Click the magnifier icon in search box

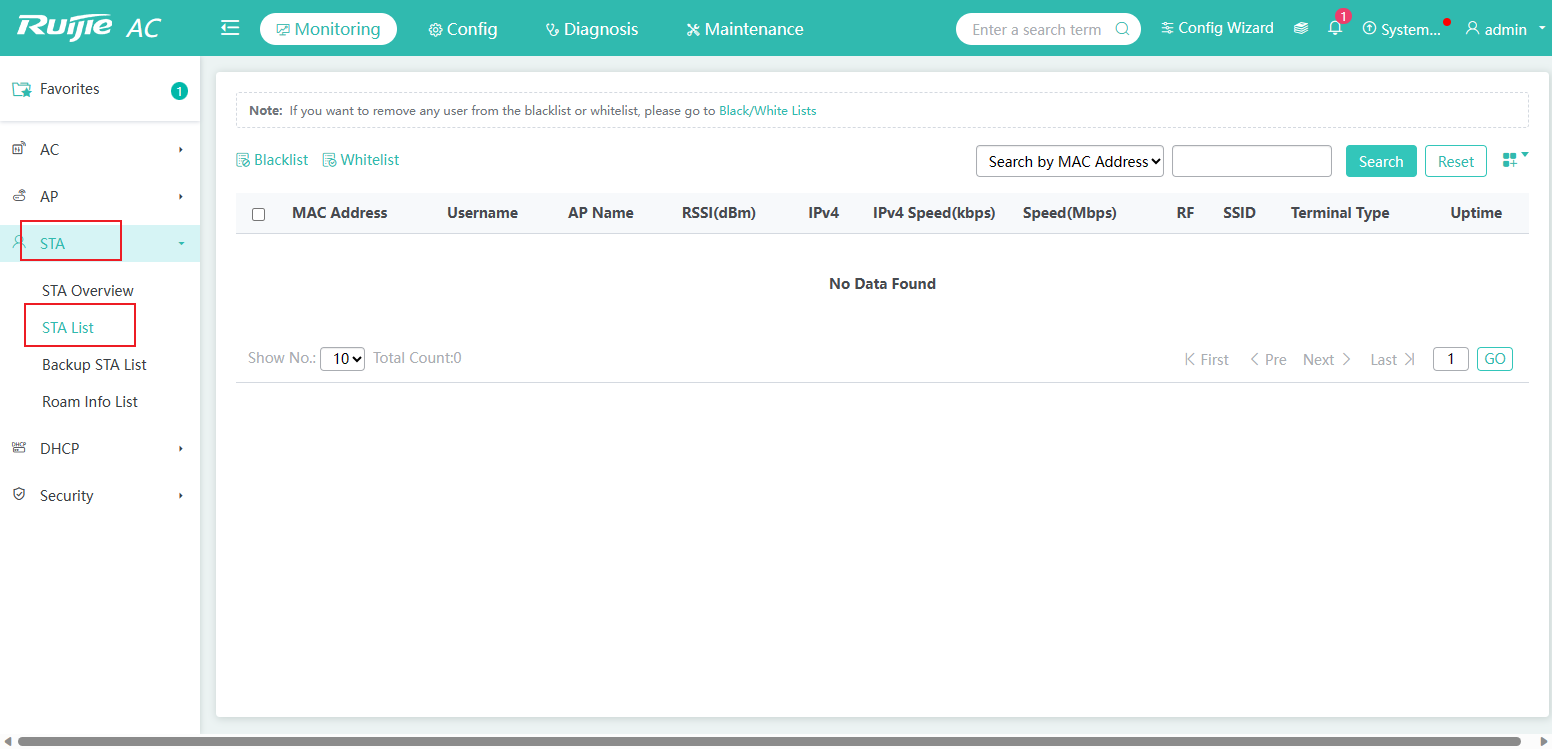pyautogui.click(x=1123, y=29)
